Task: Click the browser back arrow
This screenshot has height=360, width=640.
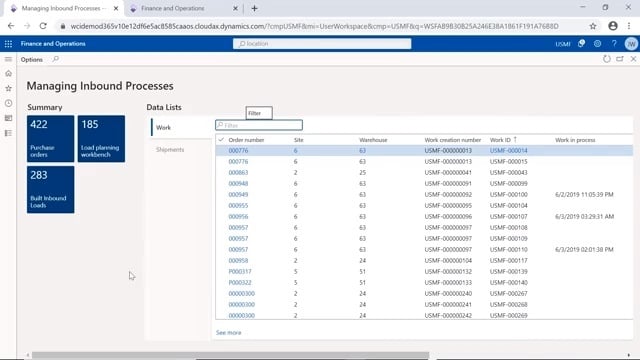Action: point(11,26)
